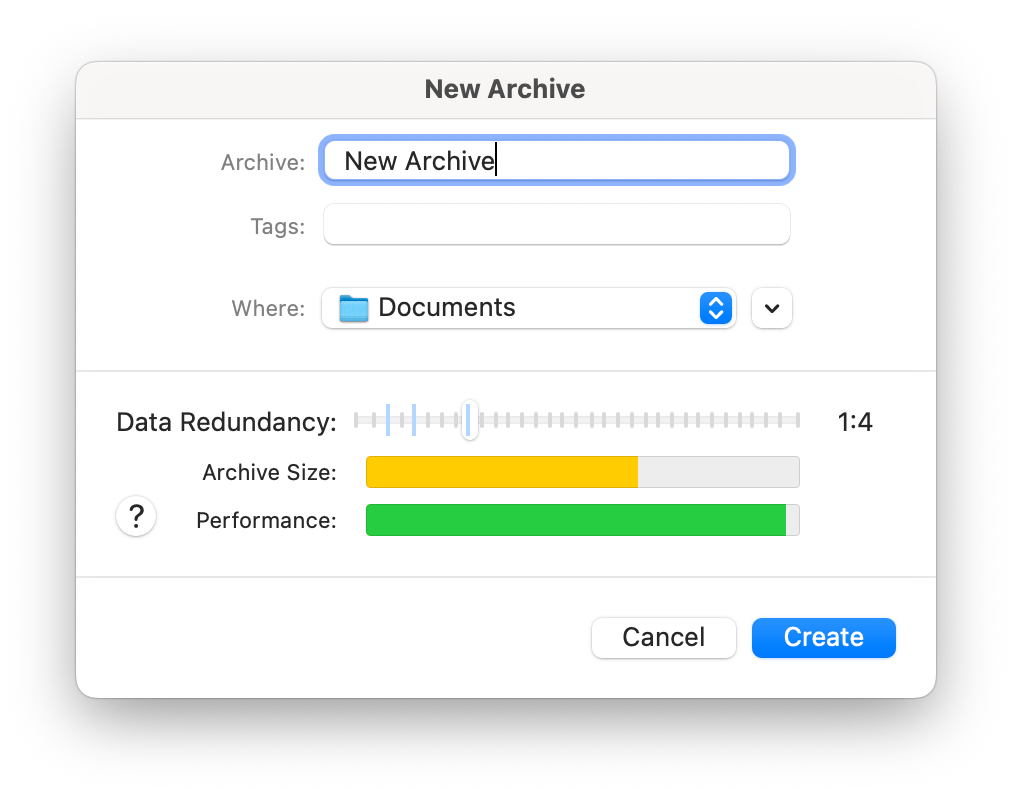The width and height of the screenshot is (1013, 789).
Task: Click Create to make the archive
Action: click(x=824, y=637)
